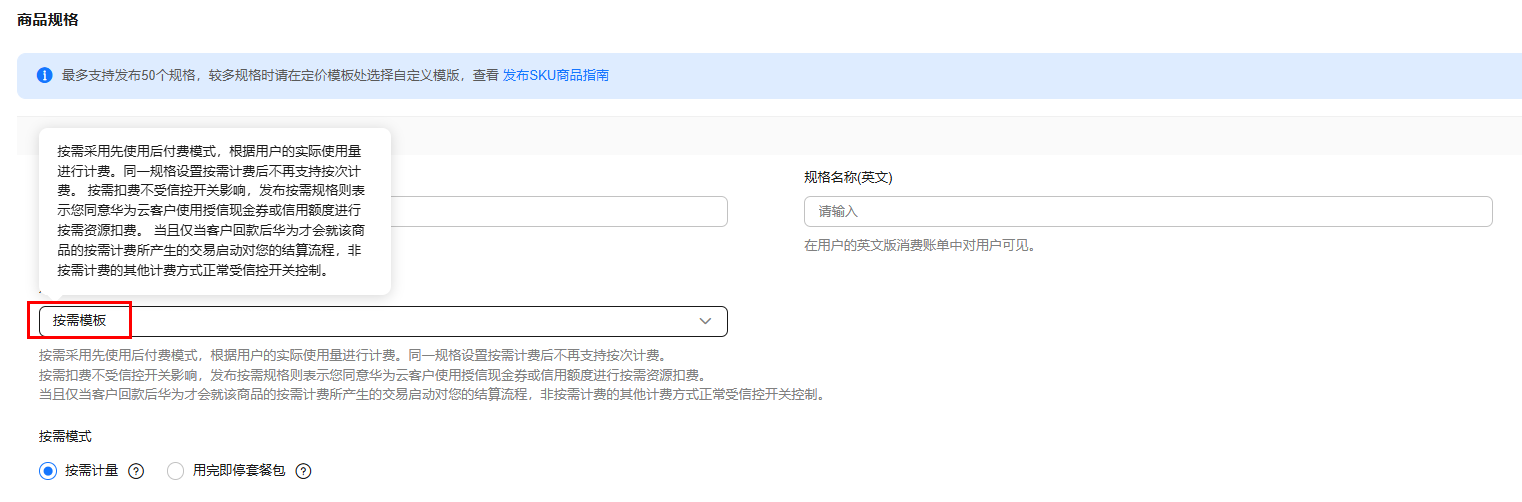
Task: Select the 按需计量 radio button
Action: (x=48, y=471)
